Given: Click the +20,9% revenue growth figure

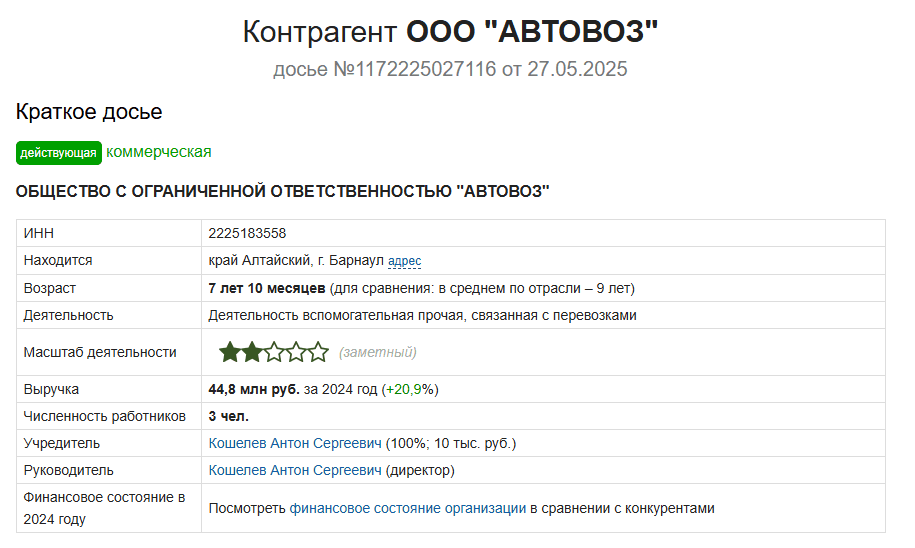Looking at the screenshot, I should coord(410,389).
